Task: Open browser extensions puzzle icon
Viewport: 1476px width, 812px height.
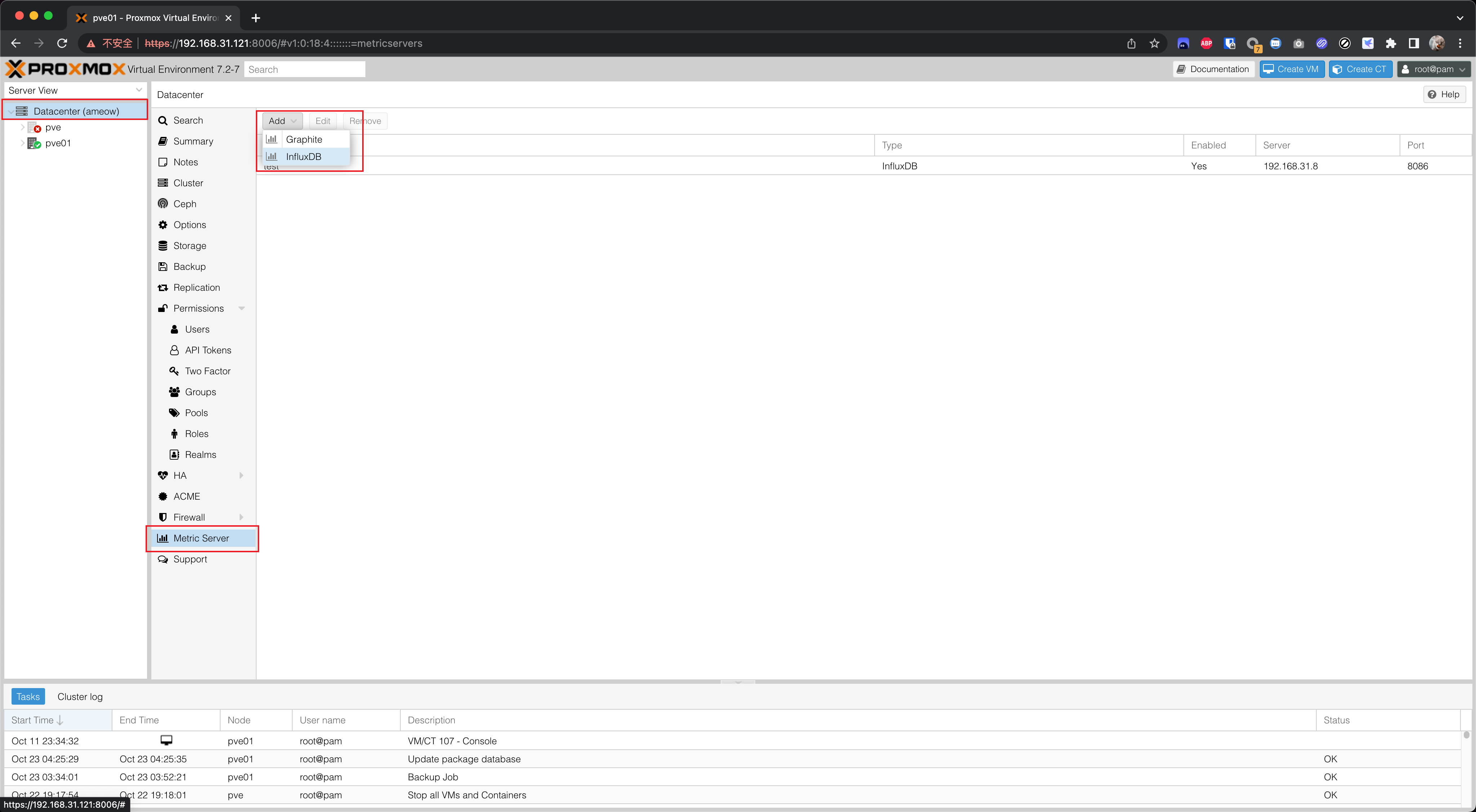Action: click(1390, 44)
